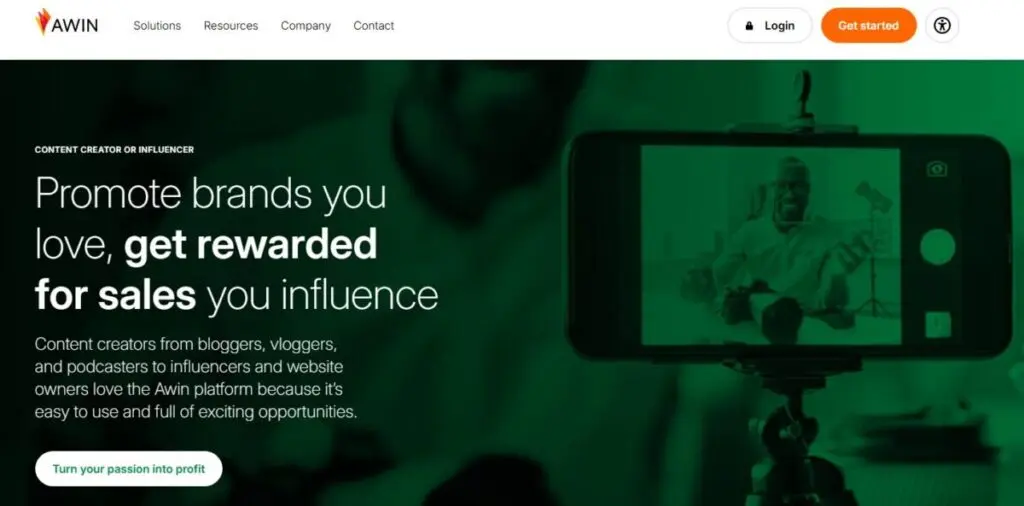Click the orange Get started button

pos(869,25)
